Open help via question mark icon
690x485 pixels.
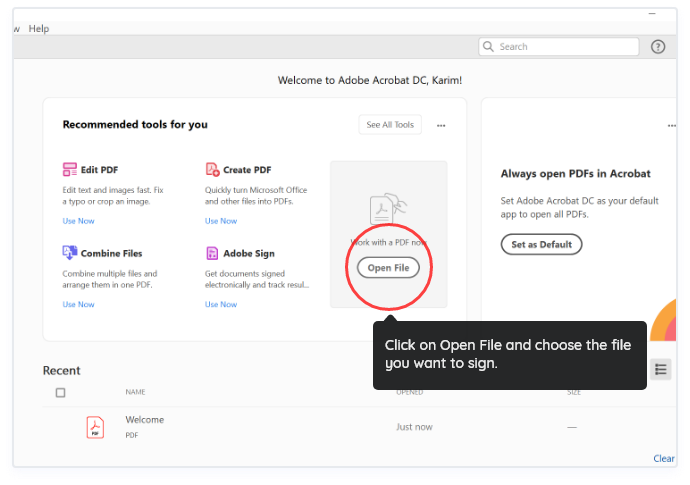658,47
